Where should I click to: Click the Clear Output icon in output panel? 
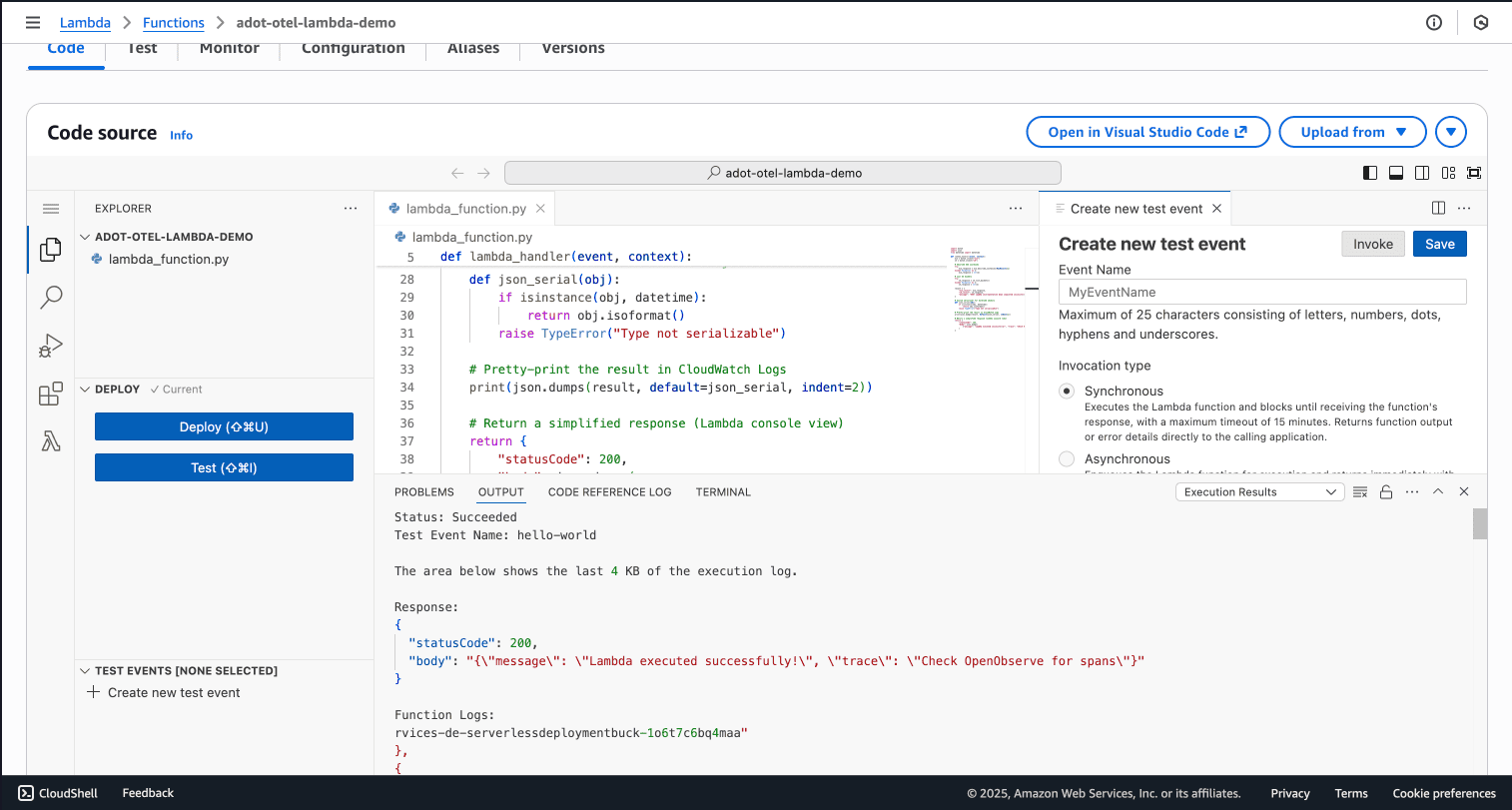[1360, 490]
